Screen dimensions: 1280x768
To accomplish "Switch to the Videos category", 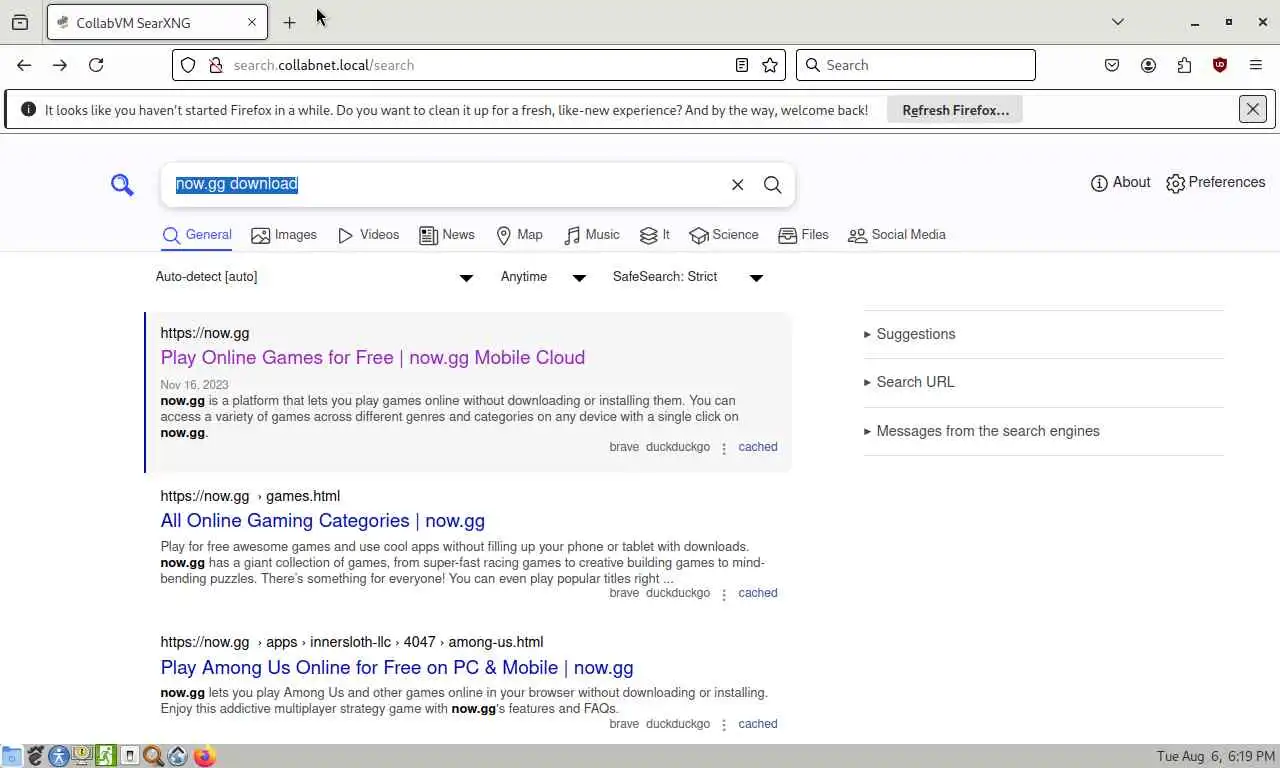I will (368, 235).
